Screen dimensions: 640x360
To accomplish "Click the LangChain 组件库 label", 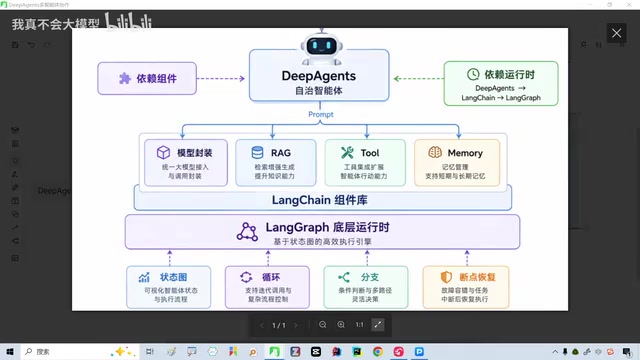I will (x=320, y=200).
